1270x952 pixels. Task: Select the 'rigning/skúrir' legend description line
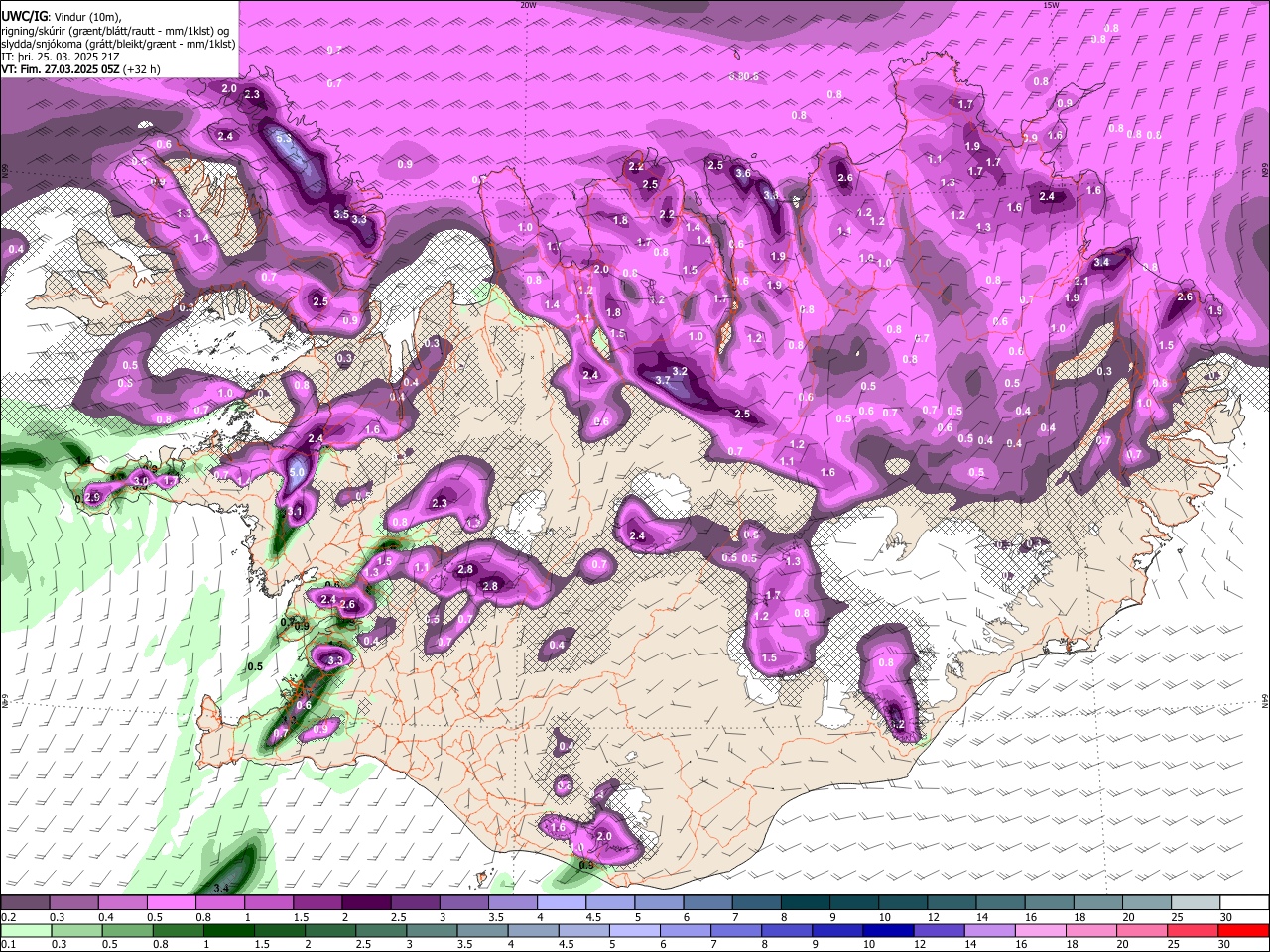116,32
